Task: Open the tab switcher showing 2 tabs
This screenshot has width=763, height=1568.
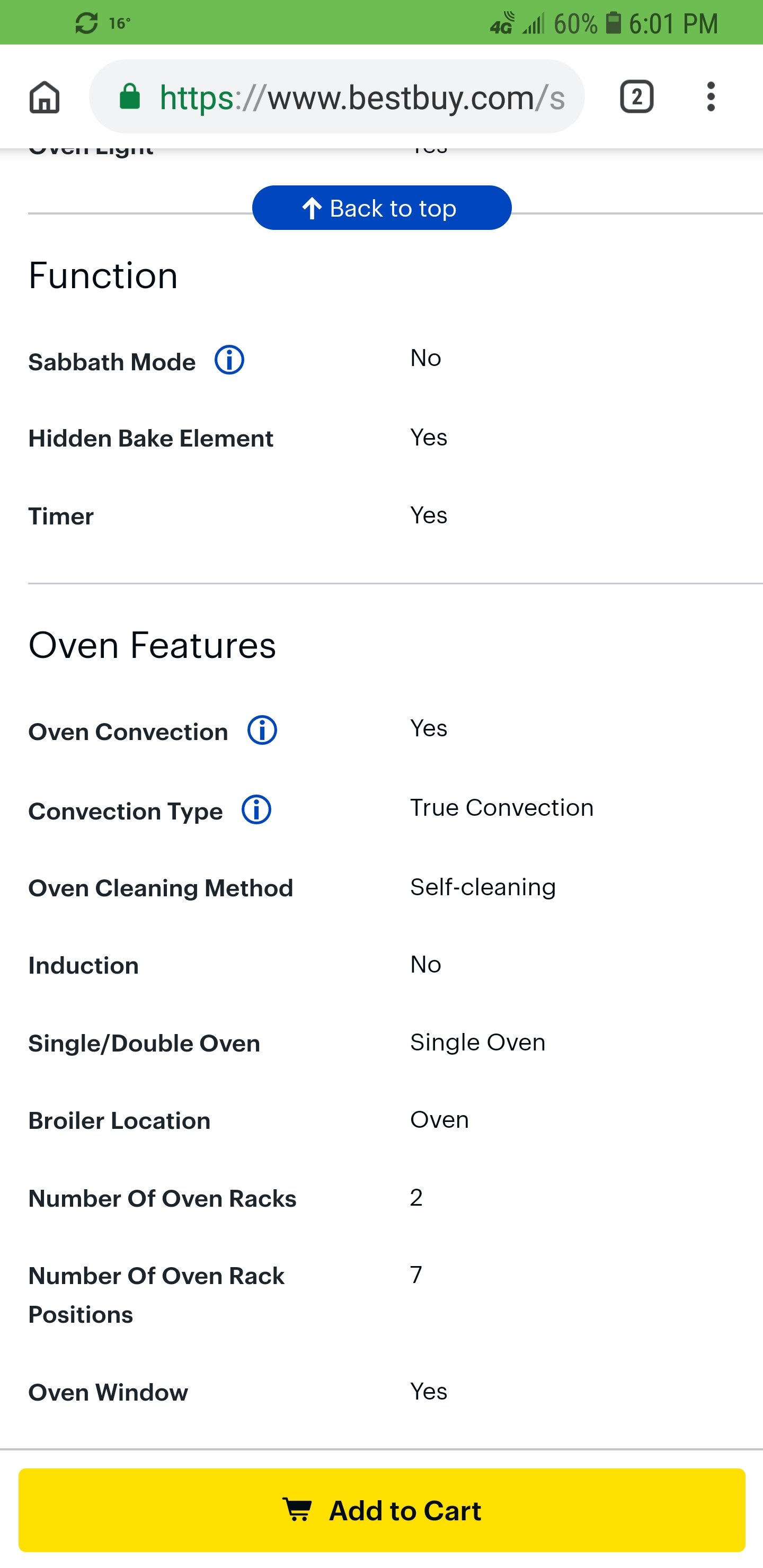Action: pyautogui.click(x=636, y=97)
